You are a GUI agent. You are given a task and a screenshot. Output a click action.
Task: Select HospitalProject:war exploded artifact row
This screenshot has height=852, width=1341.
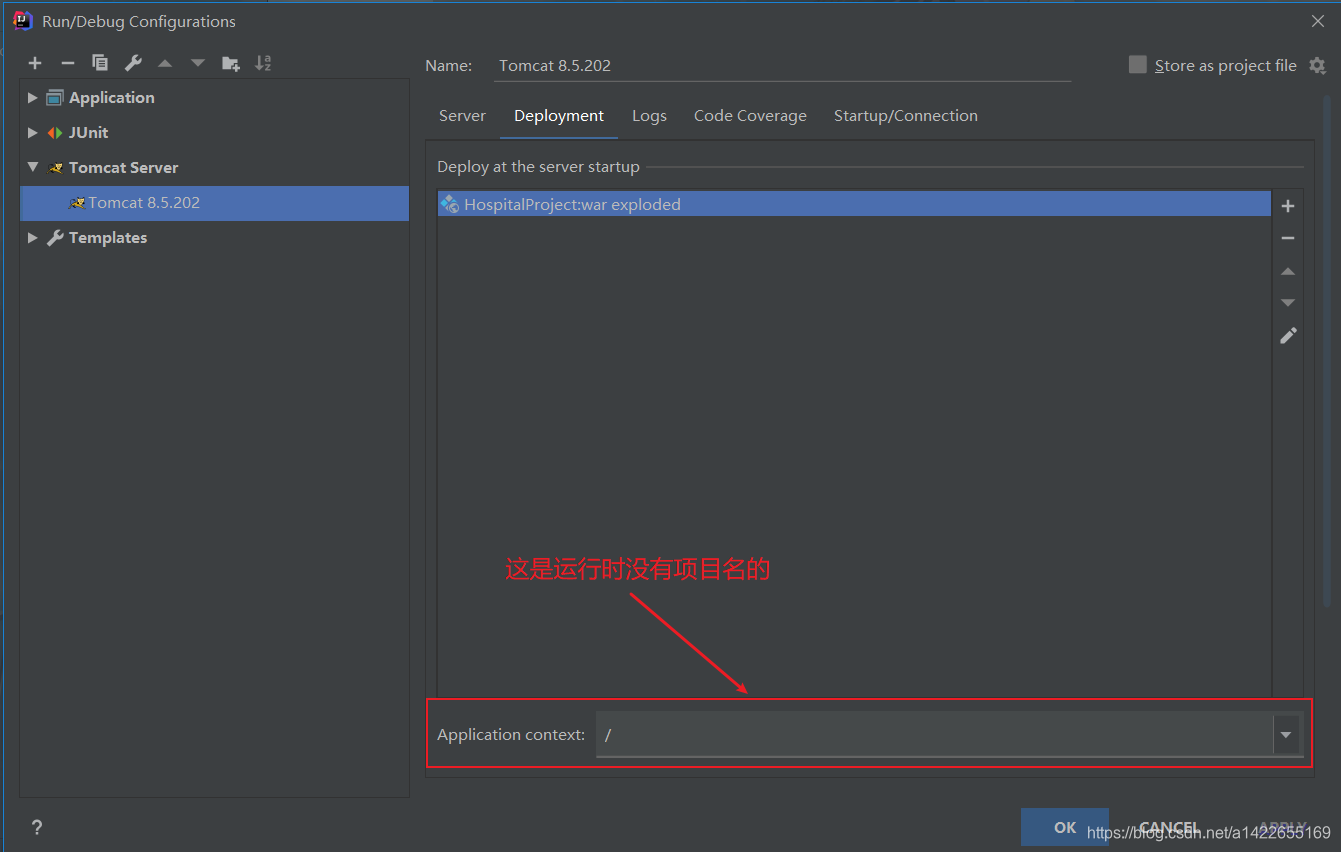coord(854,204)
